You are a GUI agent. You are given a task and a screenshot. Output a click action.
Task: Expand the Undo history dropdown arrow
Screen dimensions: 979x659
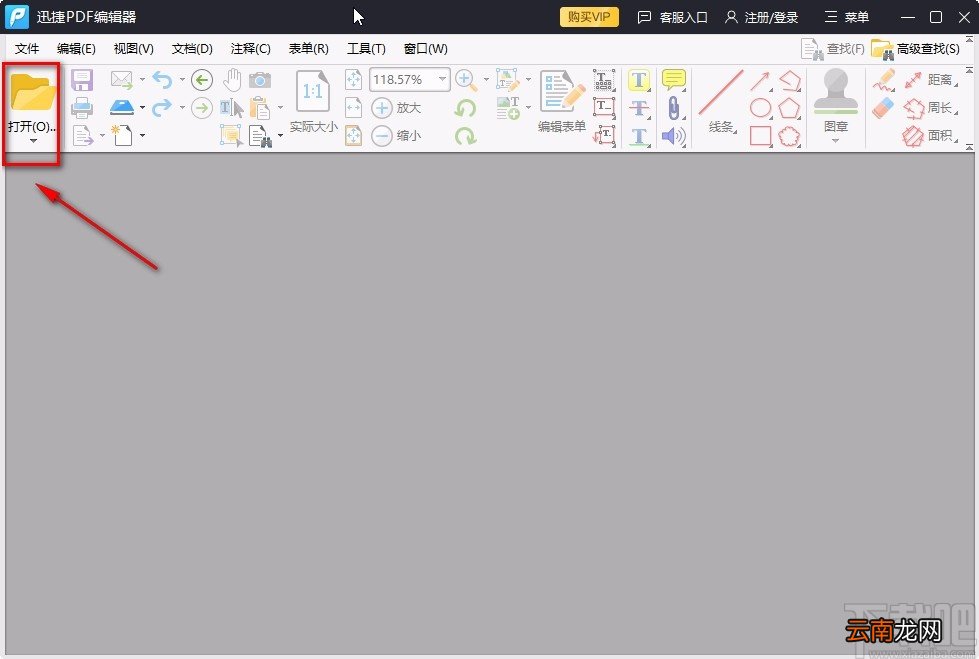pos(182,80)
